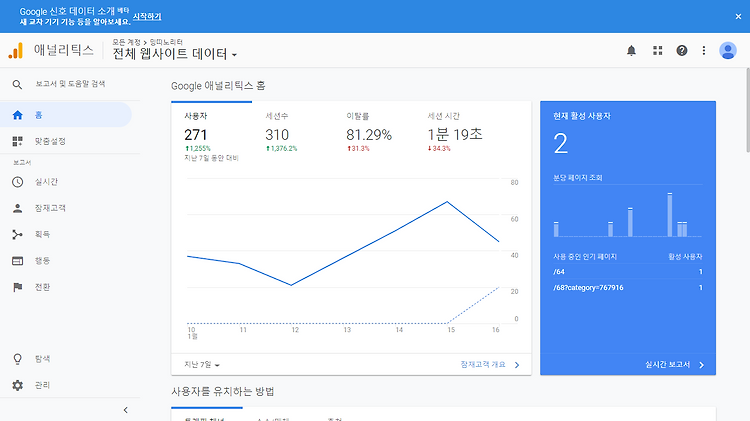Click the tallest bar in 분당 페이지 조회 chart

(670, 215)
